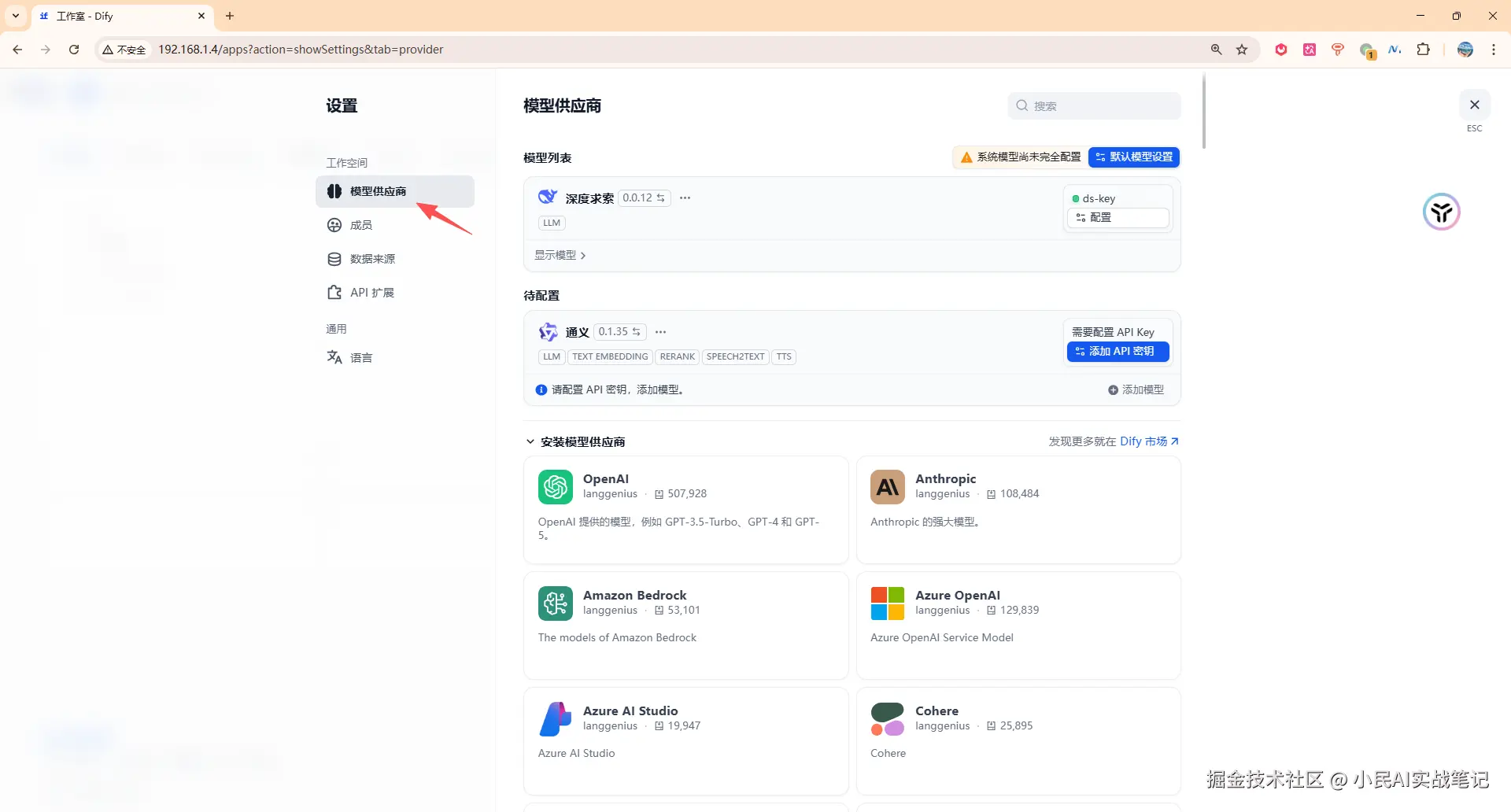
Task: Click the Cohere logo icon
Action: click(x=888, y=719)
